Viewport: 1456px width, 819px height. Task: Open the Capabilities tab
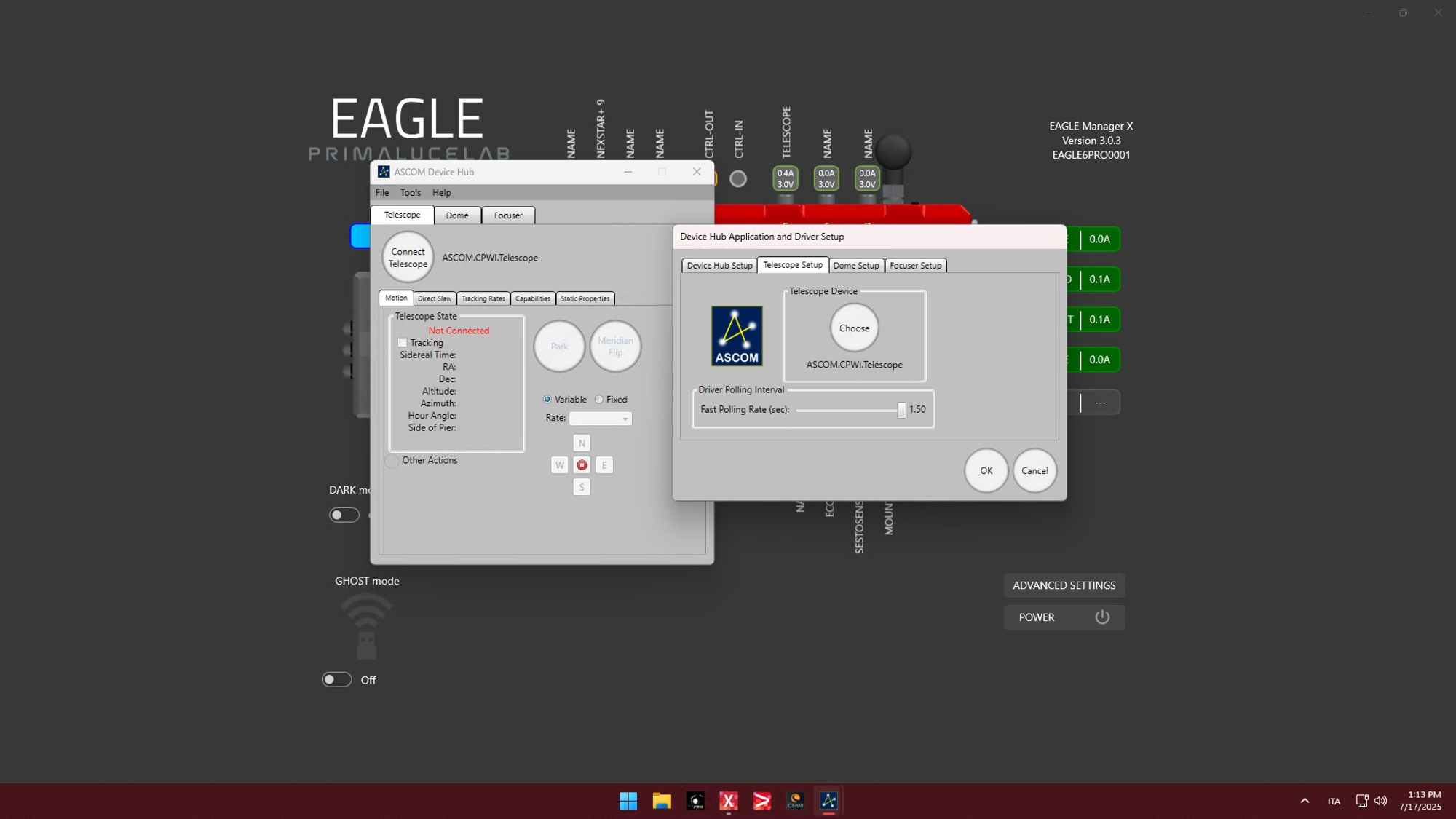(533, 298)
